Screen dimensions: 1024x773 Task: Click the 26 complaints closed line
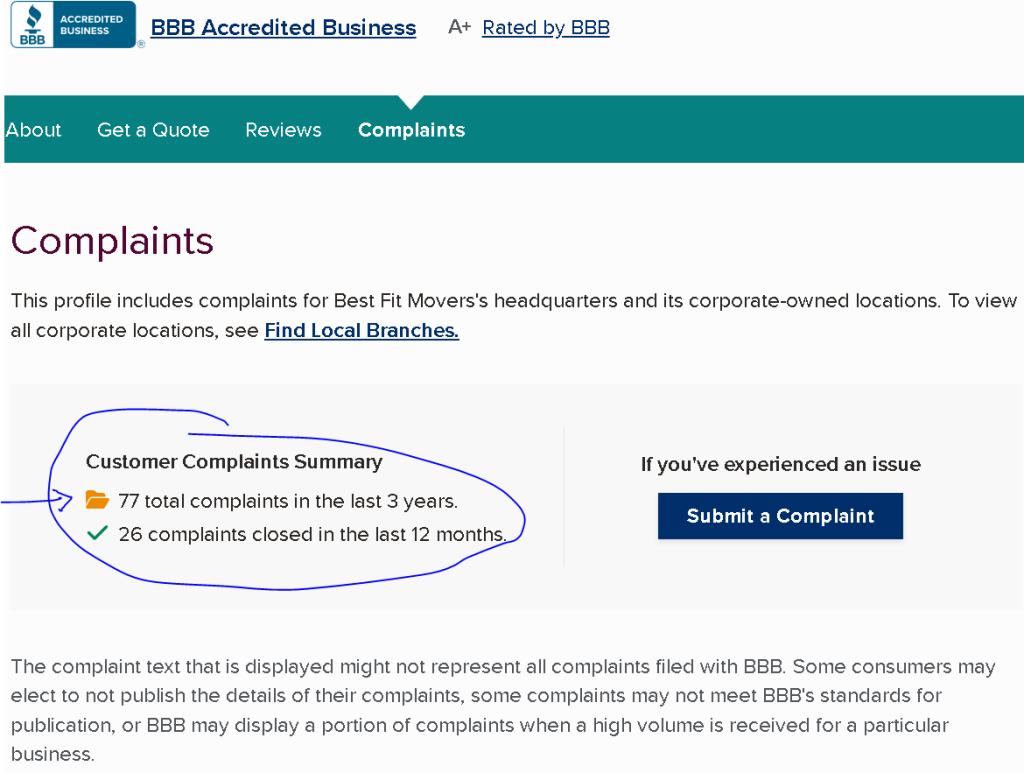point(312,534)
